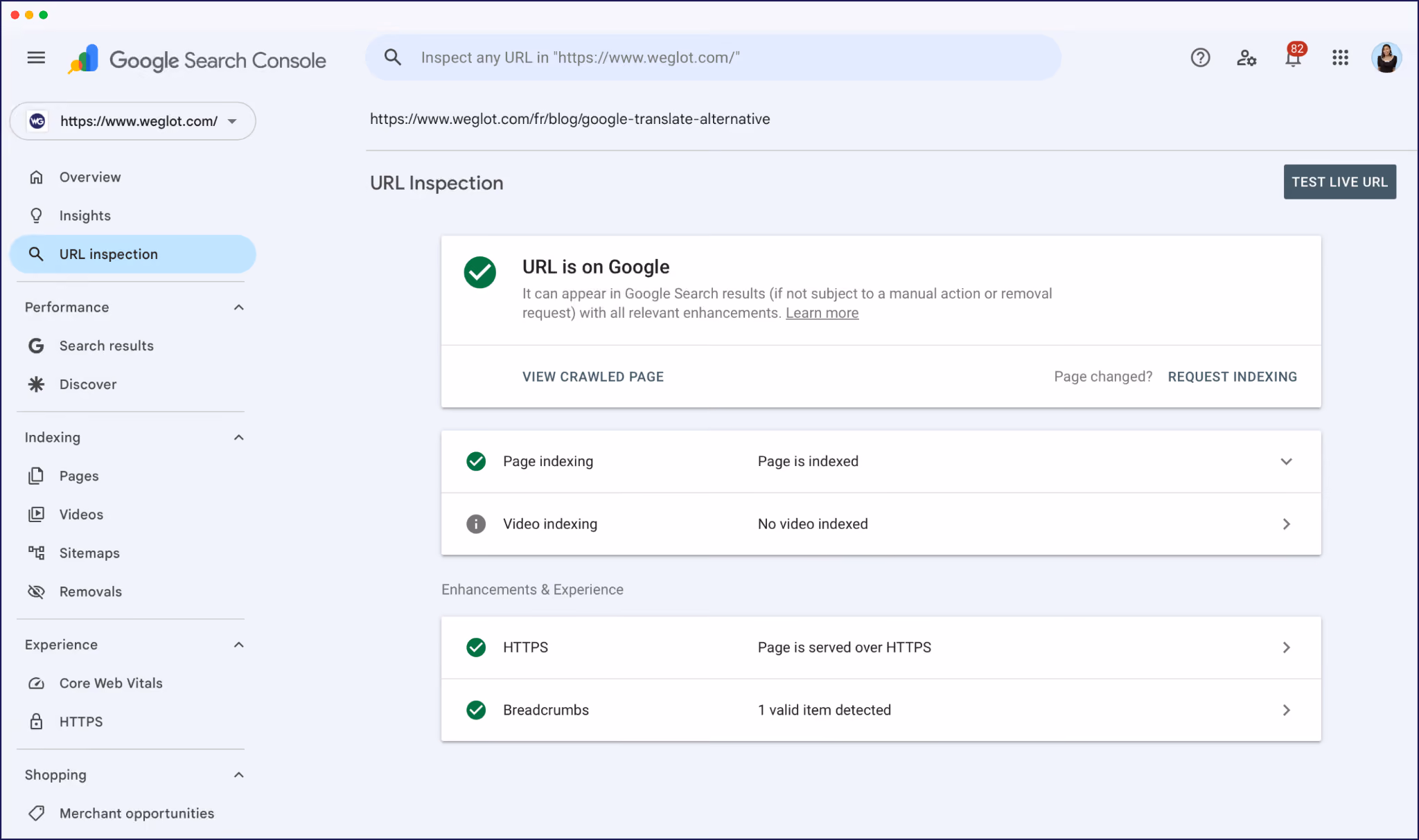
Task: Open notifications bell with 82 badge
Action: (1294, 57)
